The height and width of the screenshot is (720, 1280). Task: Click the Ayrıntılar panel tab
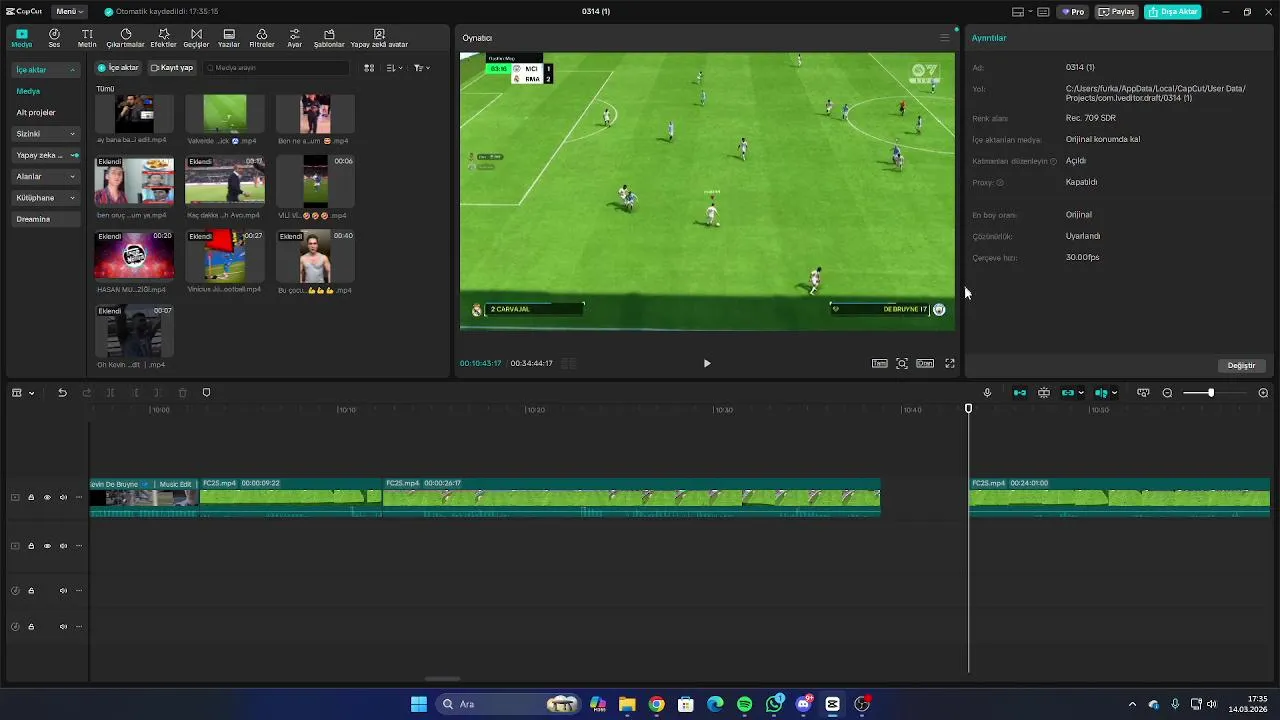coord(989,38)
